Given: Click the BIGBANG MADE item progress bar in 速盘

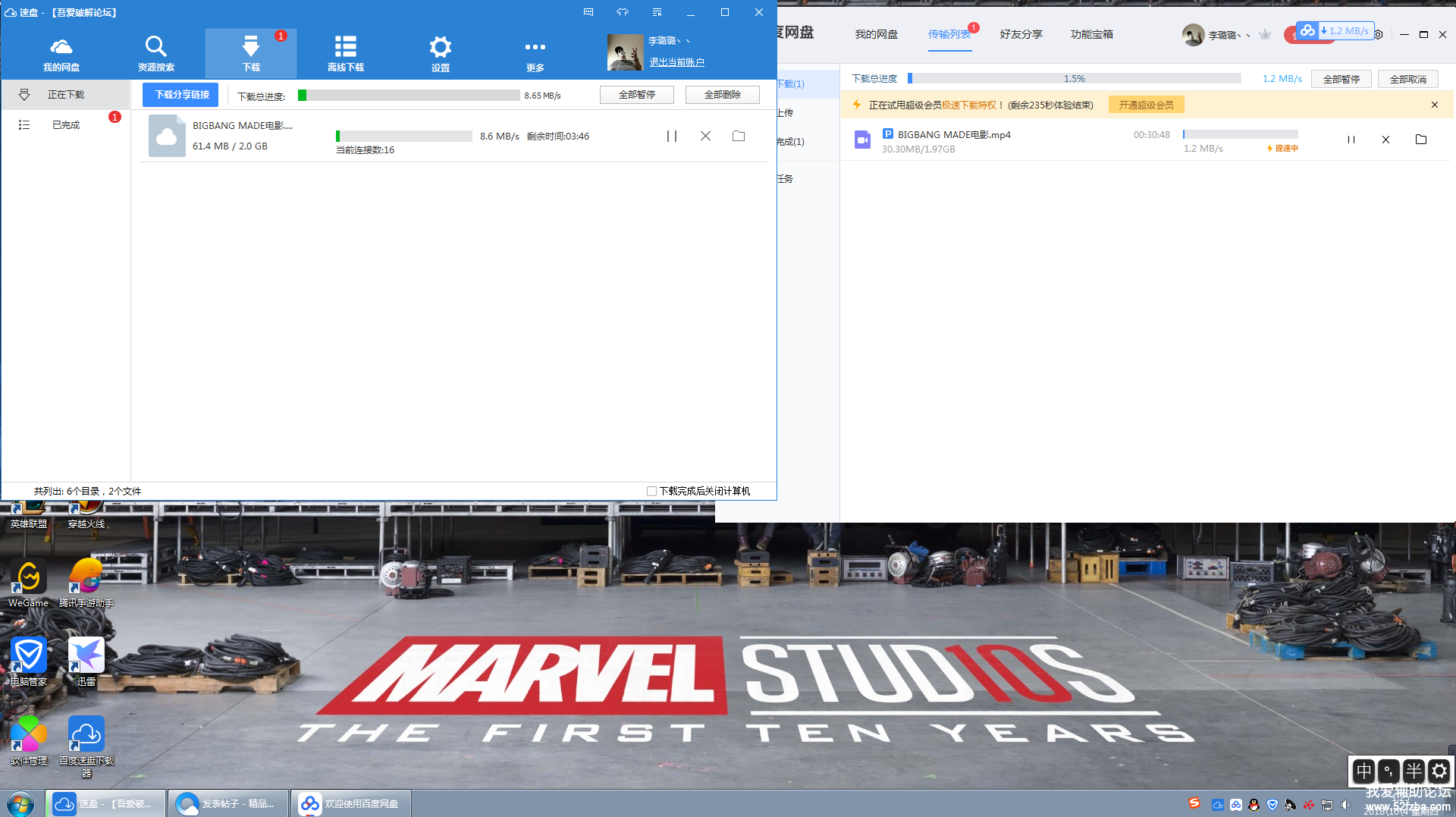Looking at the screenshot, I should tap(404, 137).
